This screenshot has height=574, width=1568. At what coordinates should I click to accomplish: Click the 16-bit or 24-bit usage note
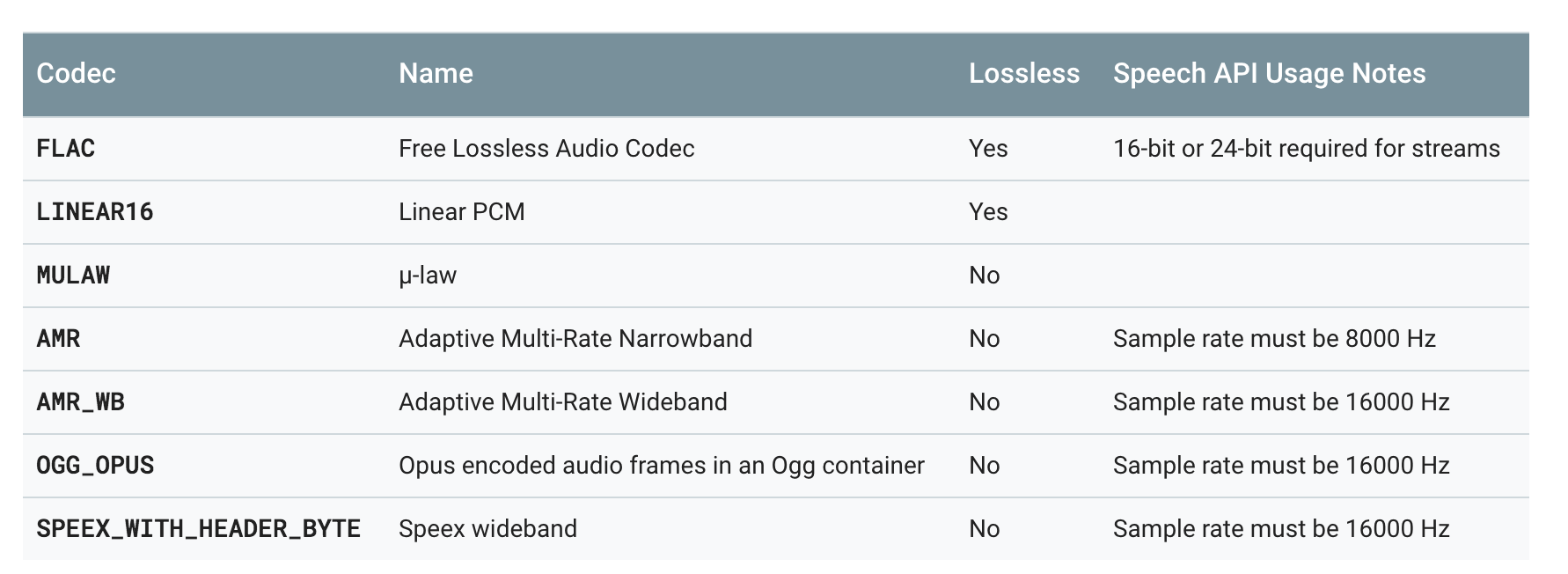click(1306, 148)
